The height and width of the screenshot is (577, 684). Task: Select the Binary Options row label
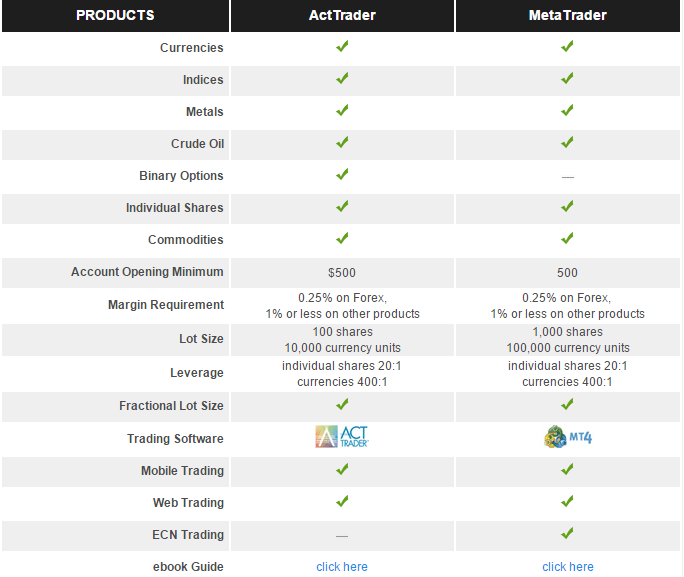(181, 175)
